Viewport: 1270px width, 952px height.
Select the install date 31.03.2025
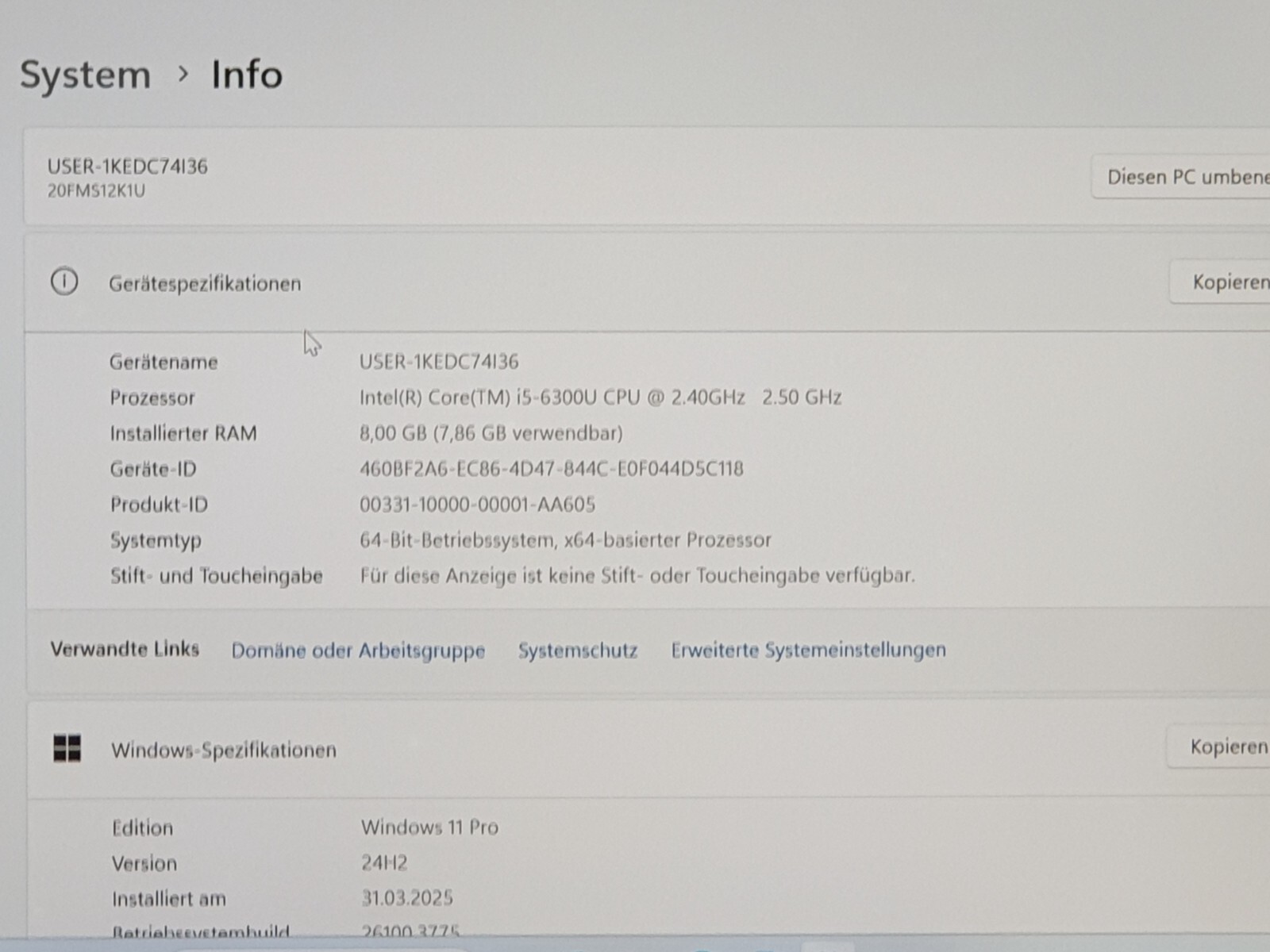coord(407,898)
